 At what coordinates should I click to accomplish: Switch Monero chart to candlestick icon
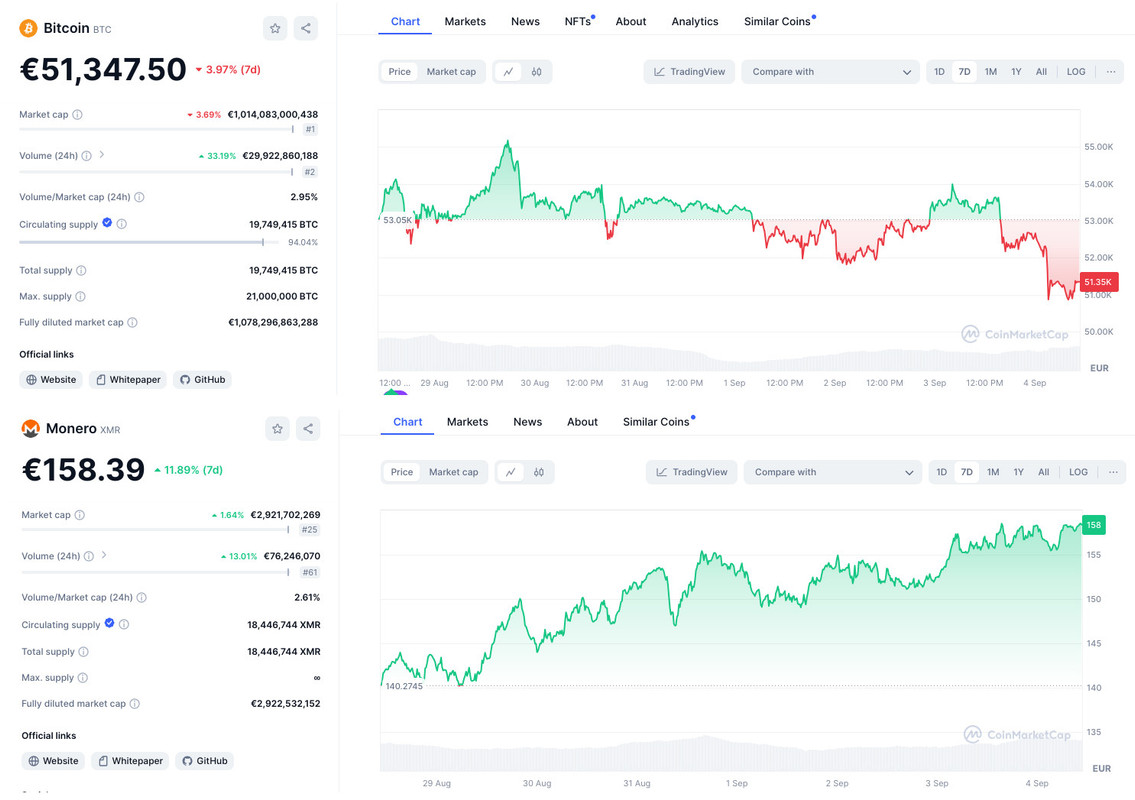click(x=539, y=472)
